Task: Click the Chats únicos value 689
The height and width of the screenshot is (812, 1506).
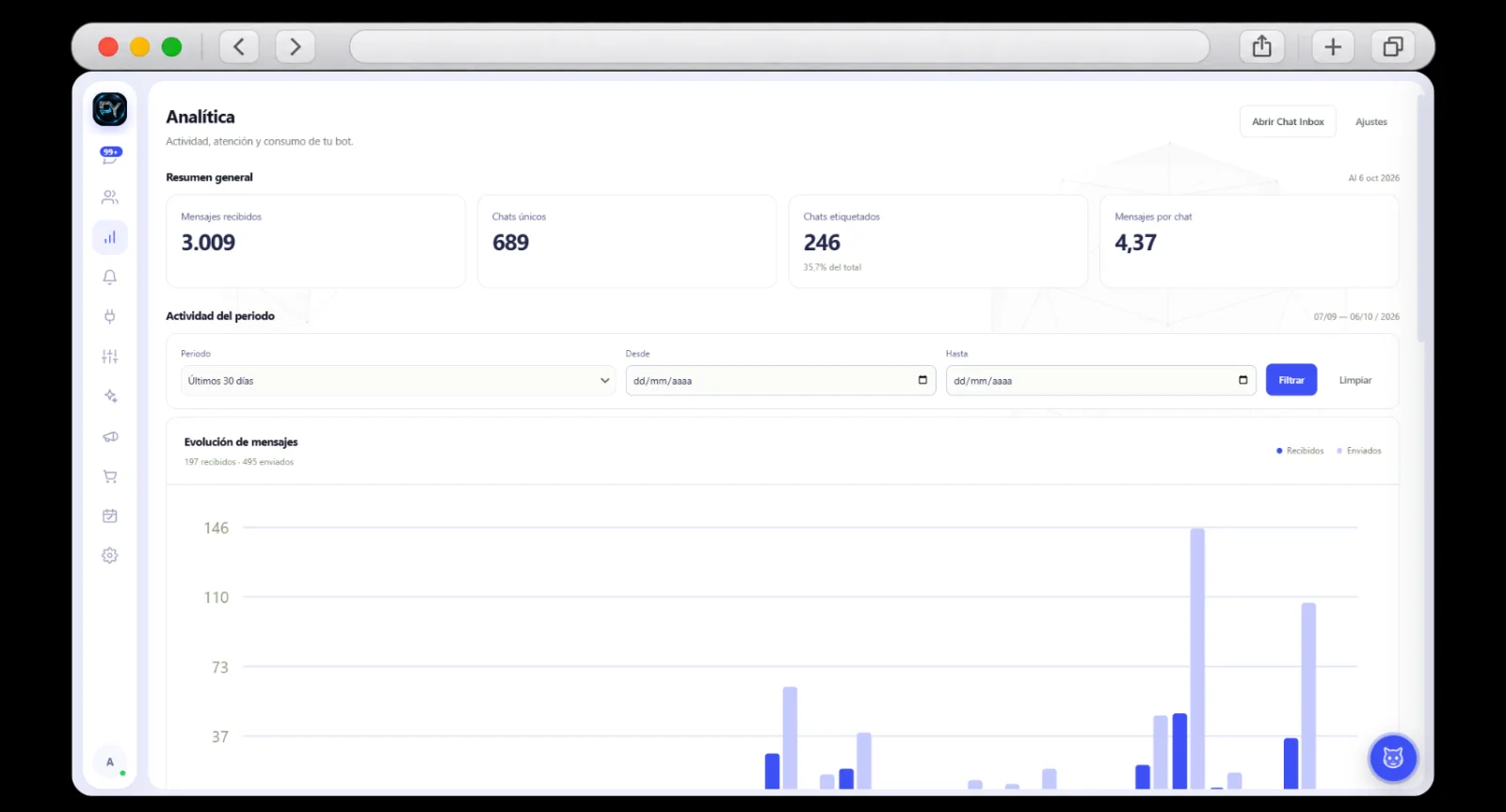Action: (x=511, y=243)
